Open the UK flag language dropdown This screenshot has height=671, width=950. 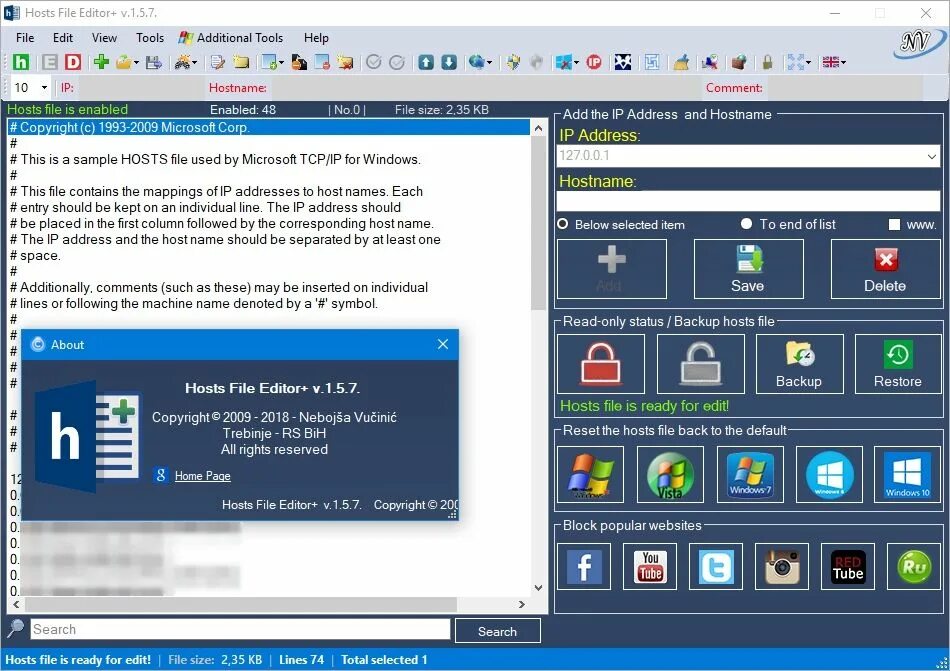[x=843, y=62]
